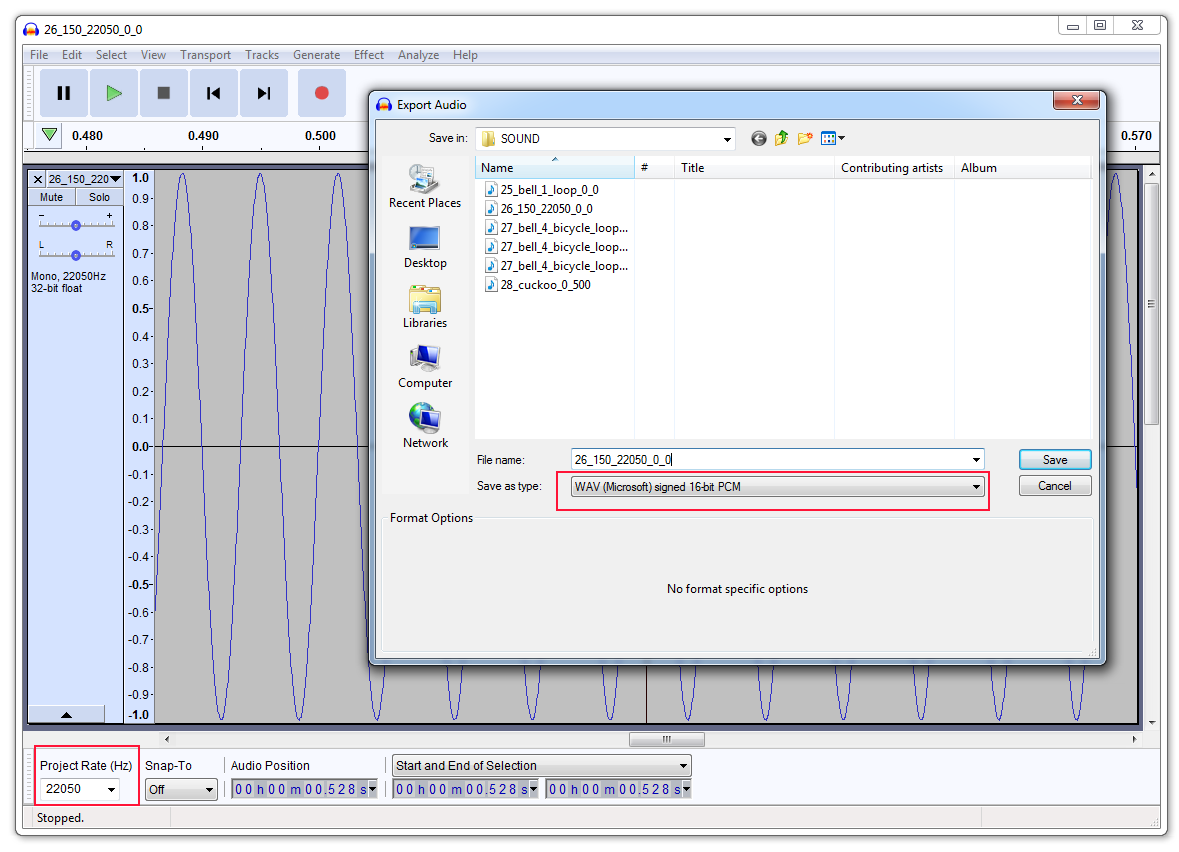Open Desktop in the dialog sidebar
This screenshot has width=1179, height=852.
(x=425, y=247)
